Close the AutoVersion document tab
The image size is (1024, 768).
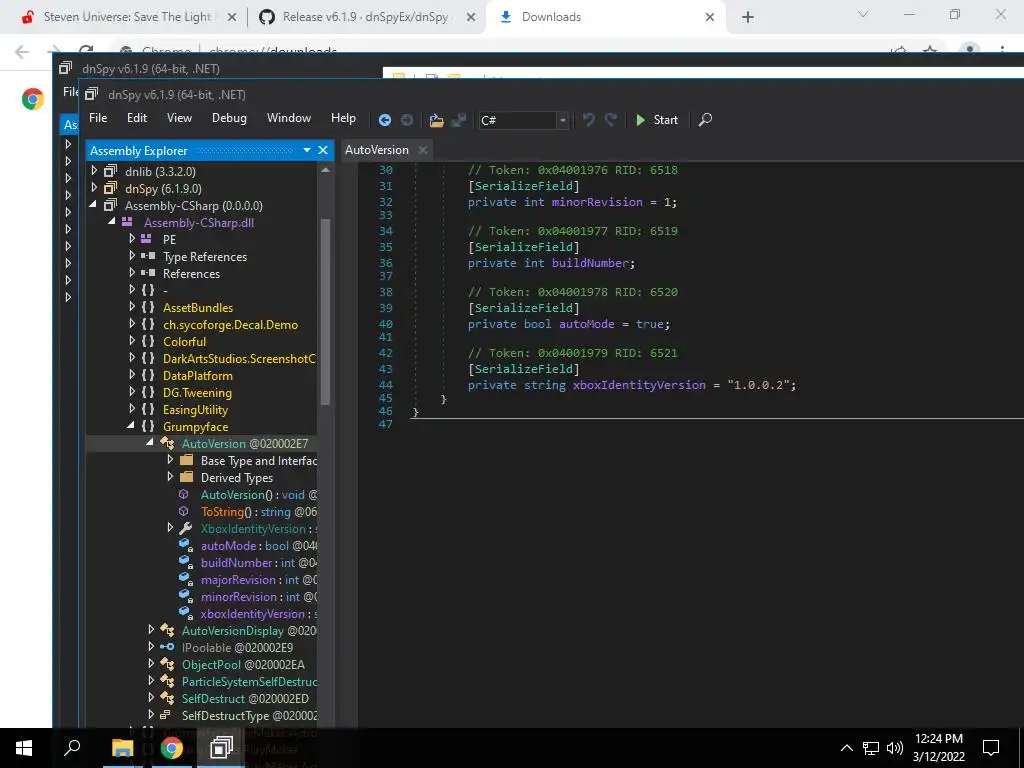[x=423, y=150]
